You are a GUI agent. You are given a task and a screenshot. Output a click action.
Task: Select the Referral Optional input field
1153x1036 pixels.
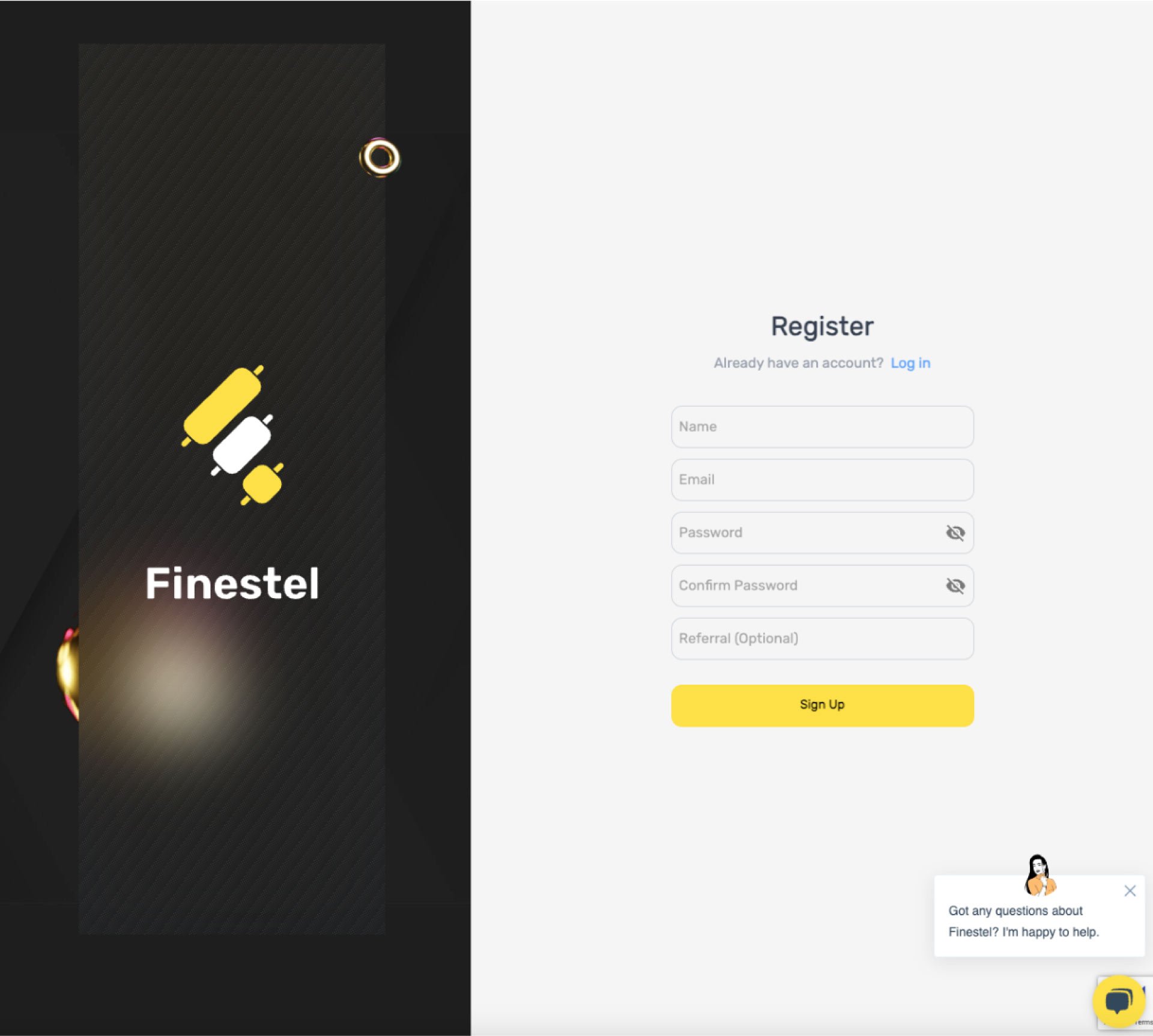tap(822, 639)
